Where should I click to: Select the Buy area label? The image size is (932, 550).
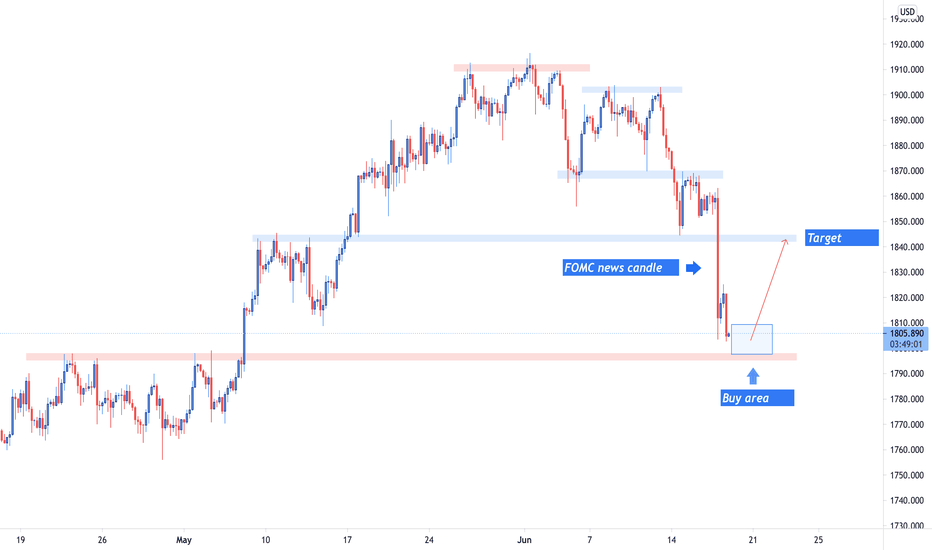(x=757, y=398)
